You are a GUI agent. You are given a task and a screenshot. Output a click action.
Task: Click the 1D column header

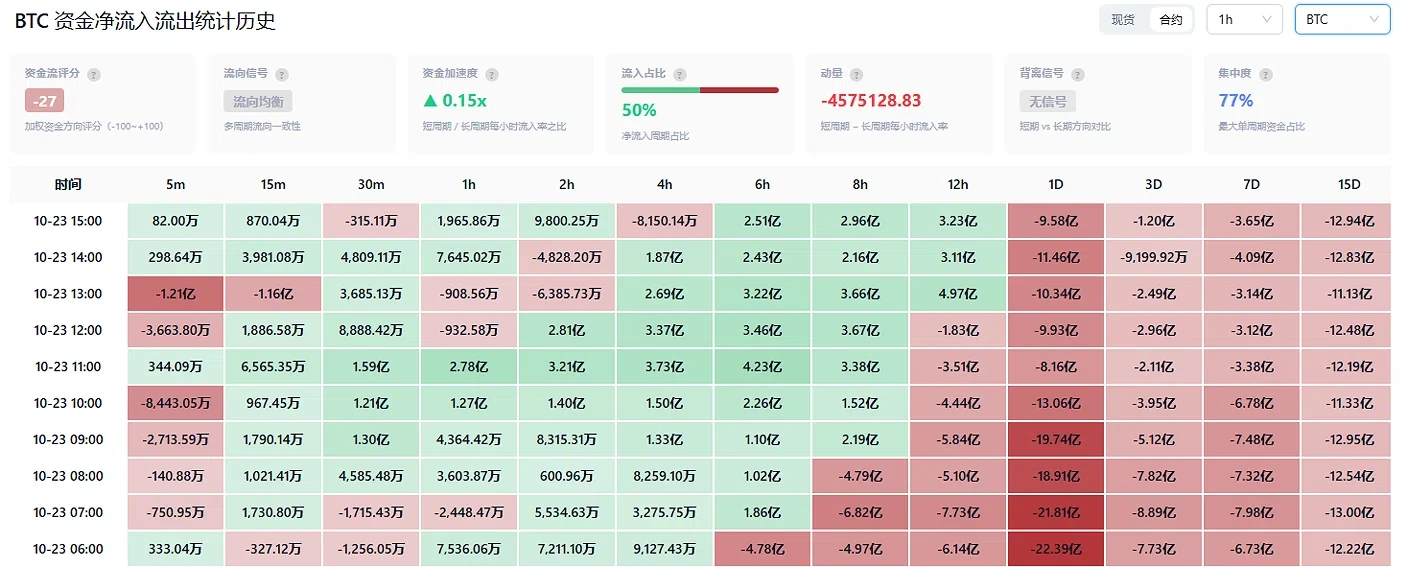[x=1056, y=185]
